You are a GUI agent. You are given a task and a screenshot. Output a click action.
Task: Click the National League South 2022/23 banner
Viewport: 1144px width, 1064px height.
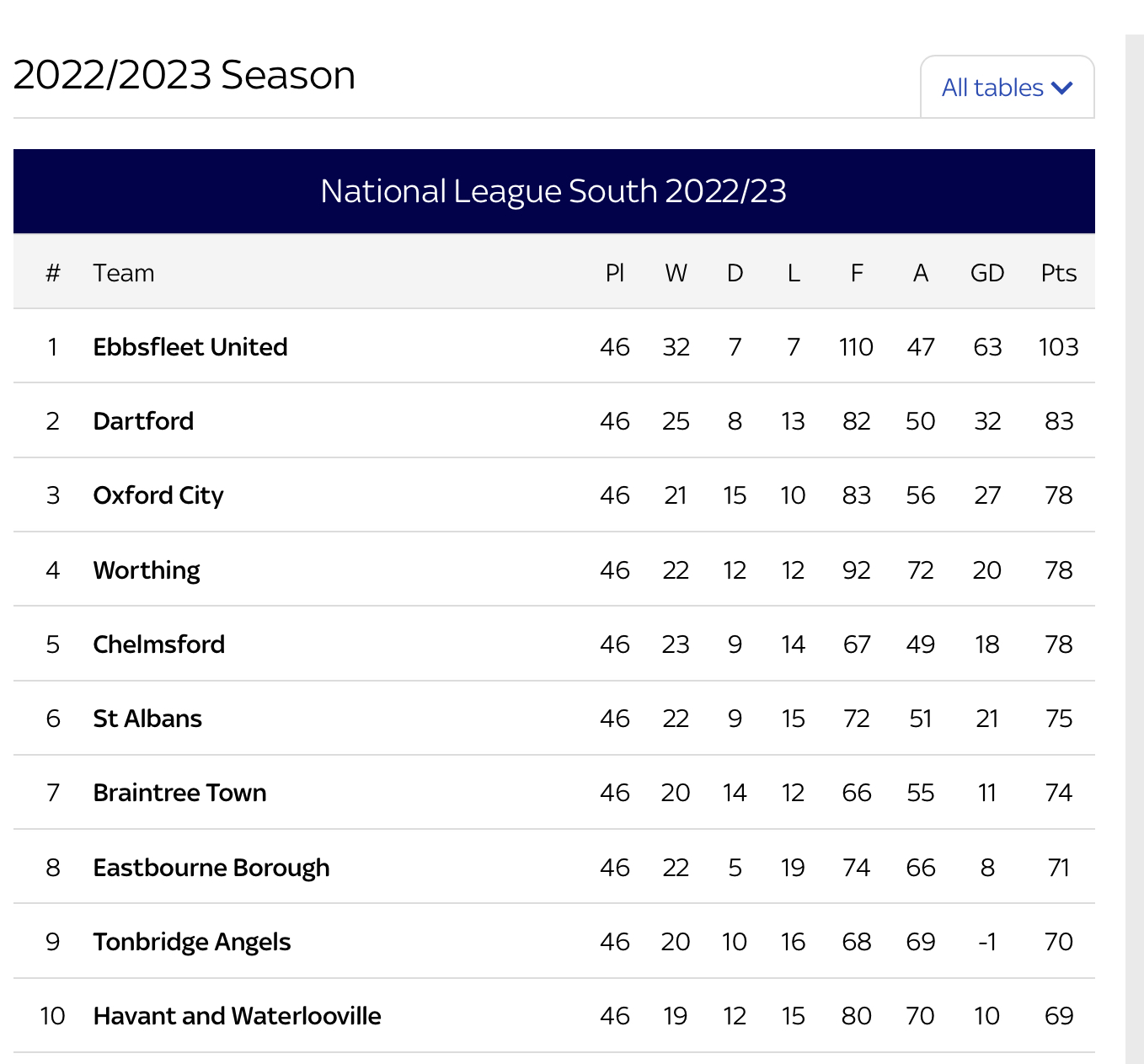tap(554, 191)
